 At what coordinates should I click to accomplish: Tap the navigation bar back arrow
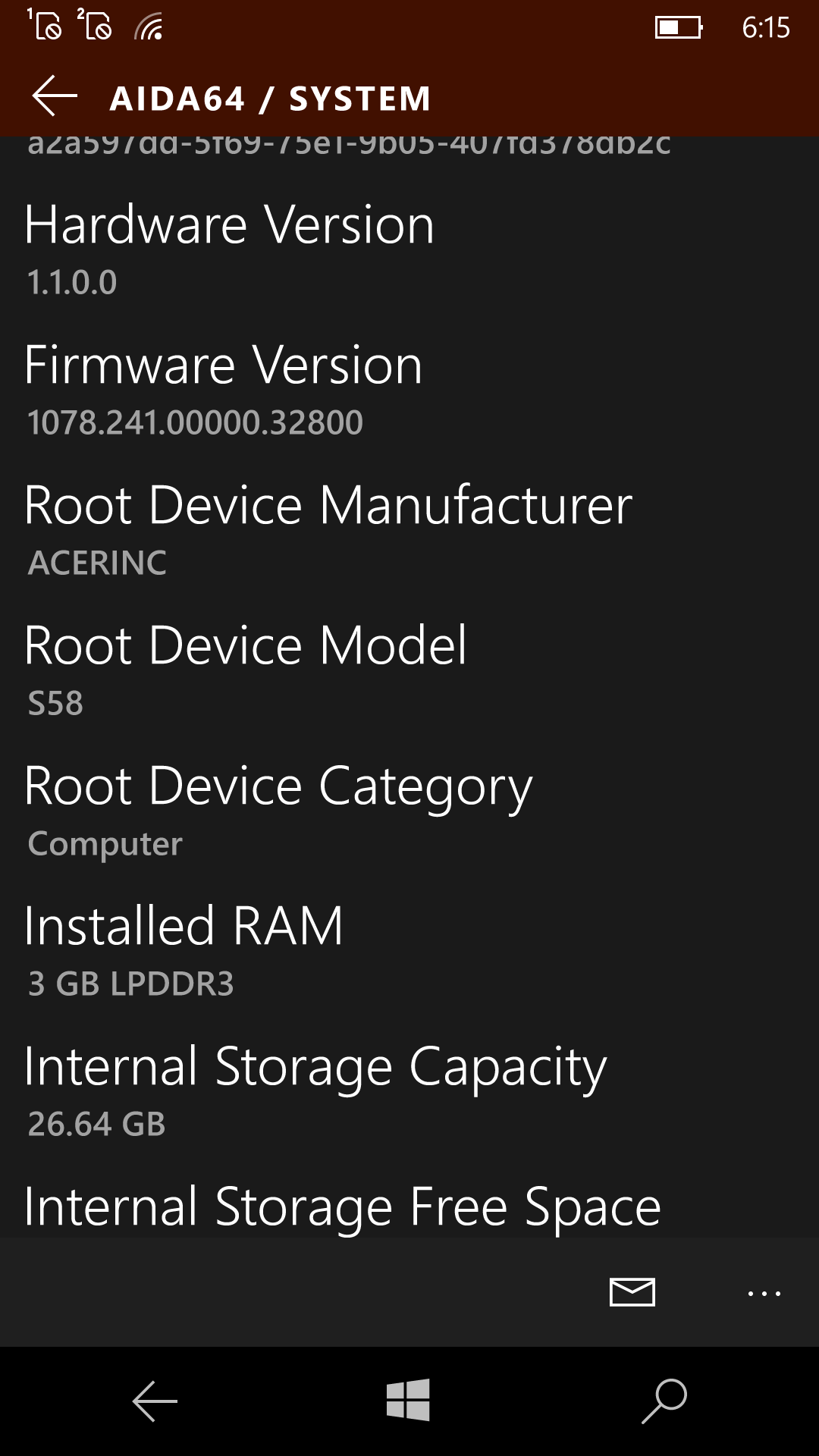155,1401
